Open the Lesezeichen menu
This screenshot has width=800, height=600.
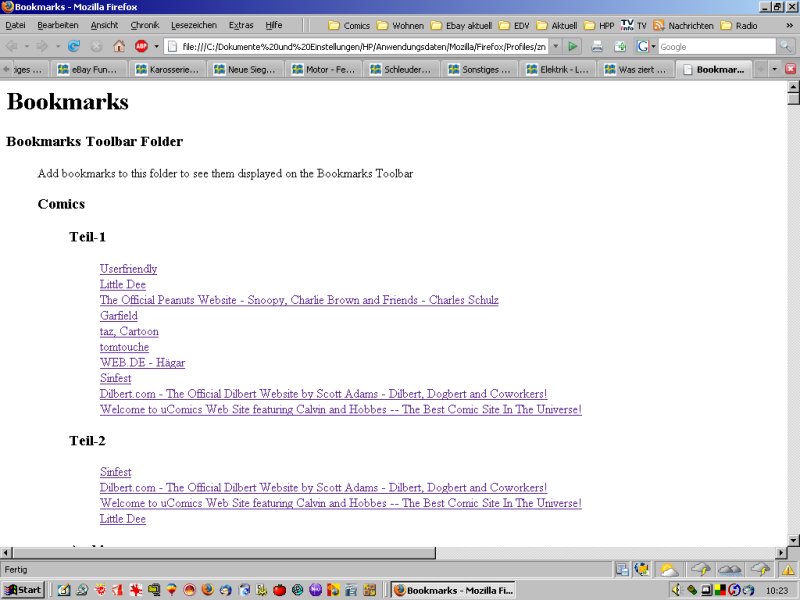[194, 25]
